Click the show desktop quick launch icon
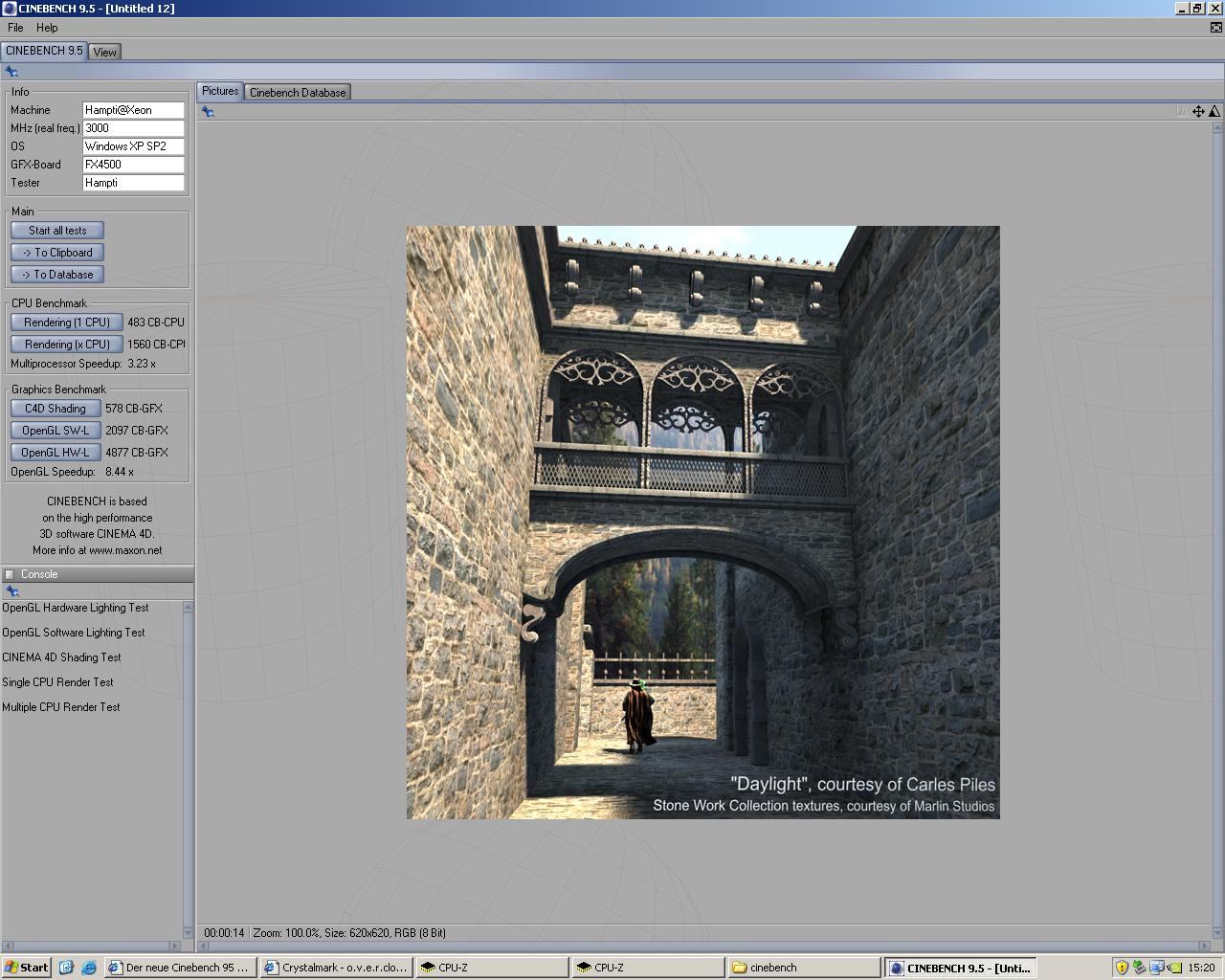This screenshot has width=1225, height=980. (66, 968)
